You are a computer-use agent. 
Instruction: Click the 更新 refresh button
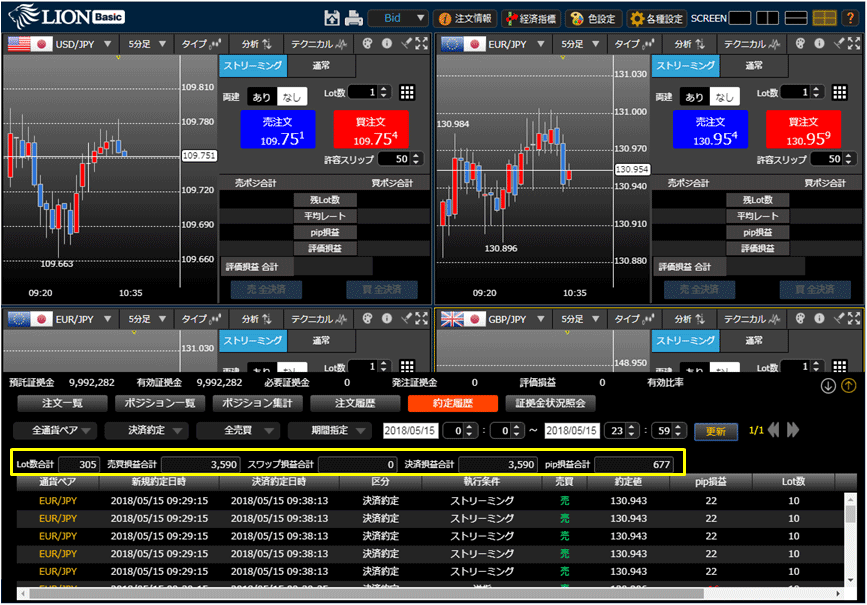click(x=715, y=431)
